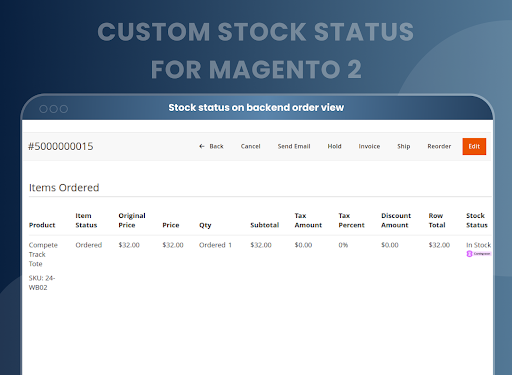The height and width of the screenshot is (375, 512).
Task: Select order number #5000000015
Action: click(61, 146)
